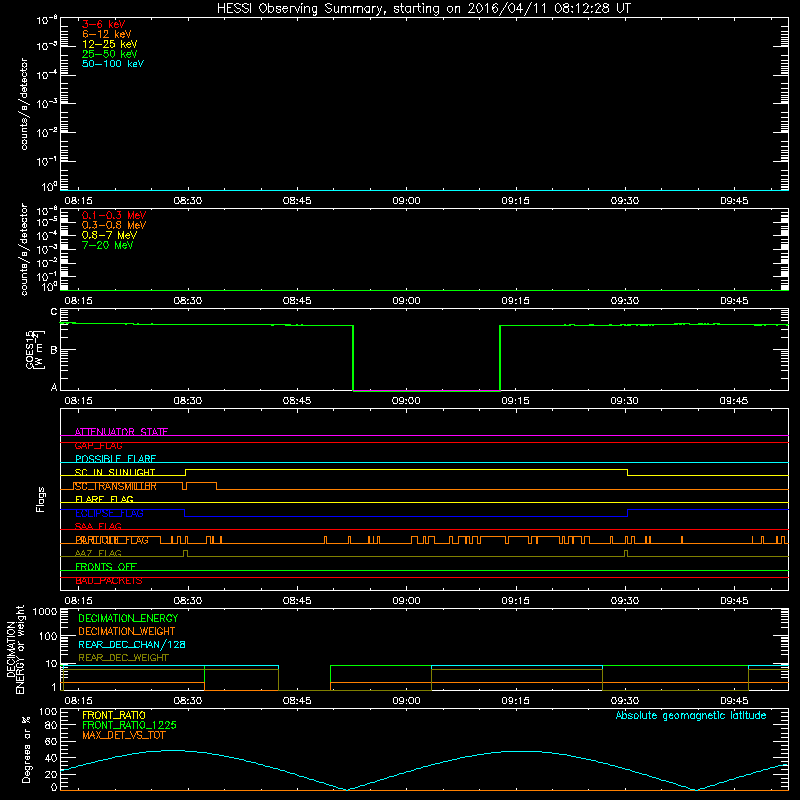Pick the GOES15 W m-2 axis label
This screenshot has height=800, width=800.
[35, 350]
